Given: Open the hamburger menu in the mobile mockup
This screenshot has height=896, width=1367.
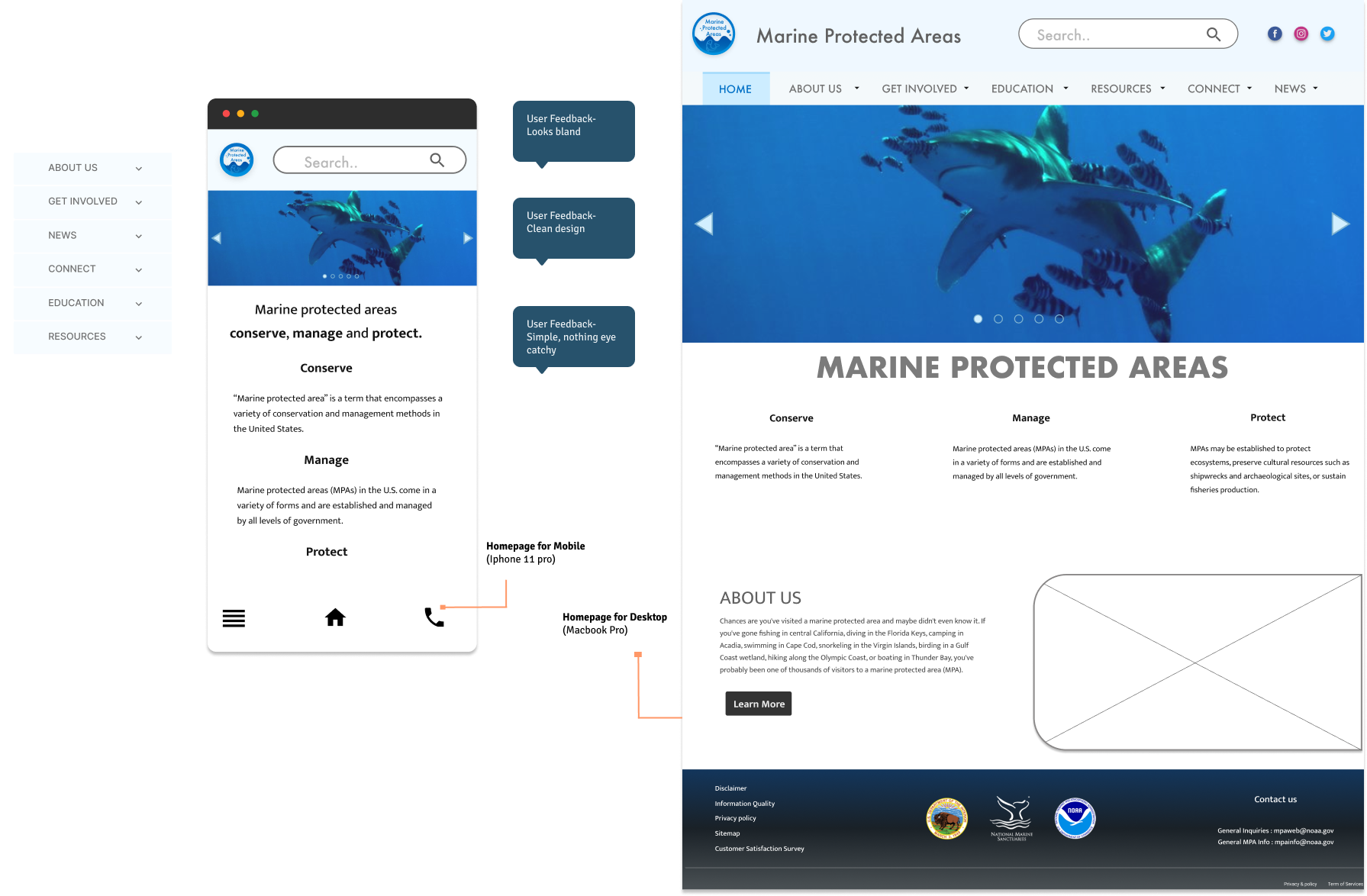Looking at the screenshot, I should coord(234,618).
